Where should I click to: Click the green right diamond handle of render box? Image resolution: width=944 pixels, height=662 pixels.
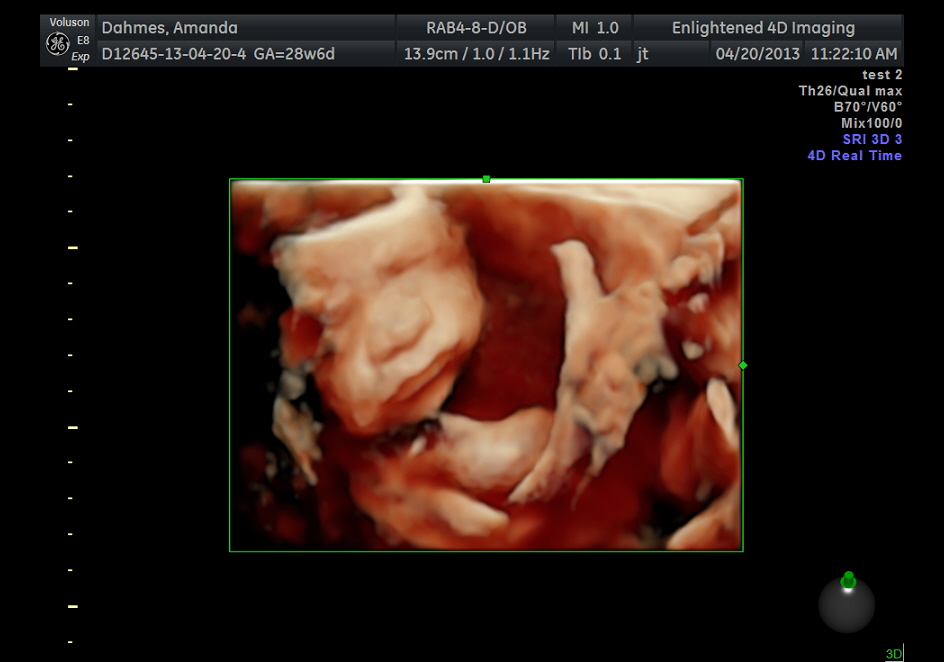(743, 365)
